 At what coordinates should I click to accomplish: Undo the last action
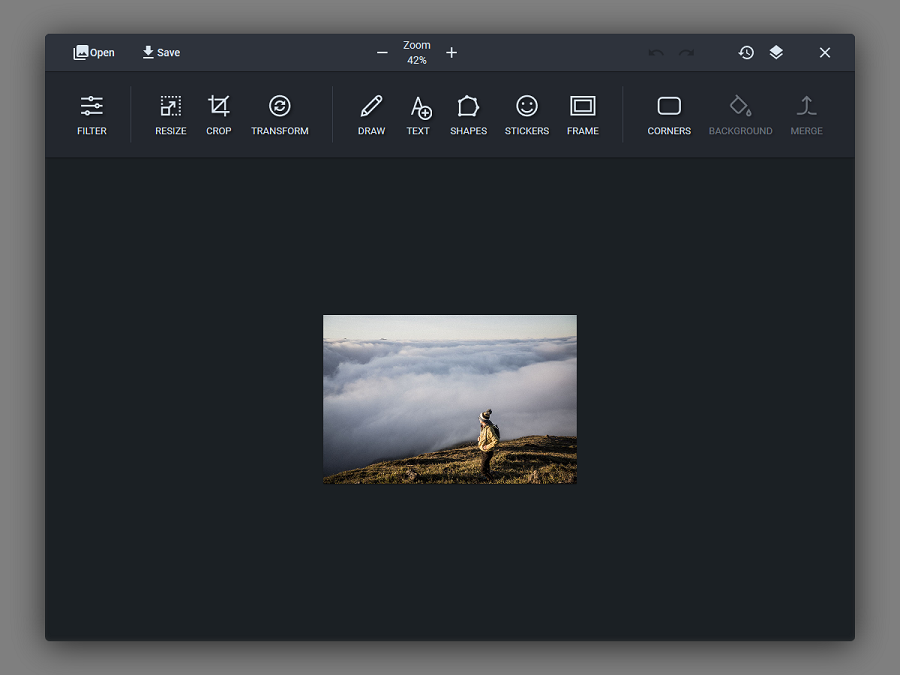point(658,52)
